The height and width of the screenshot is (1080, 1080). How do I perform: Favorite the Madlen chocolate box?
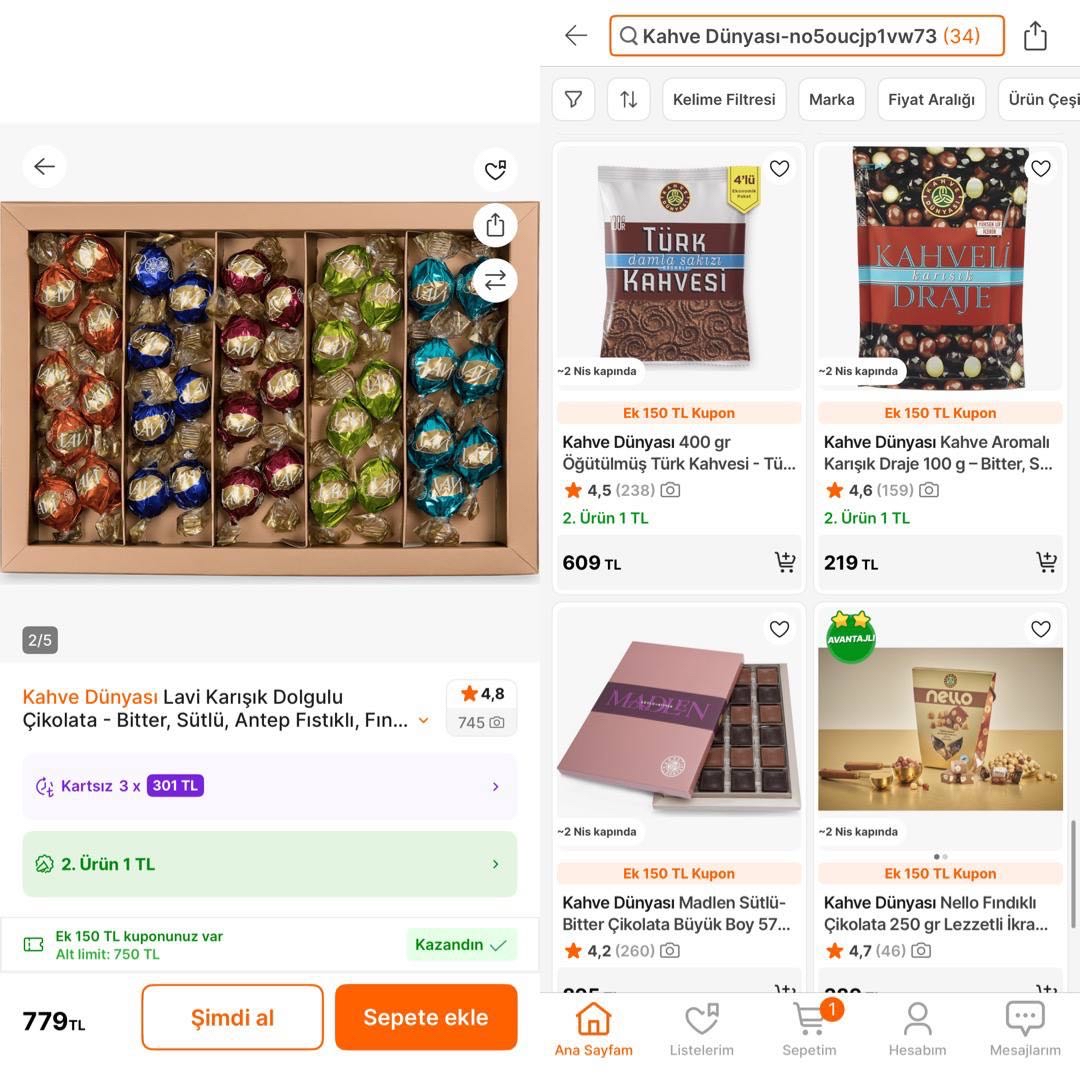point(780,629)
